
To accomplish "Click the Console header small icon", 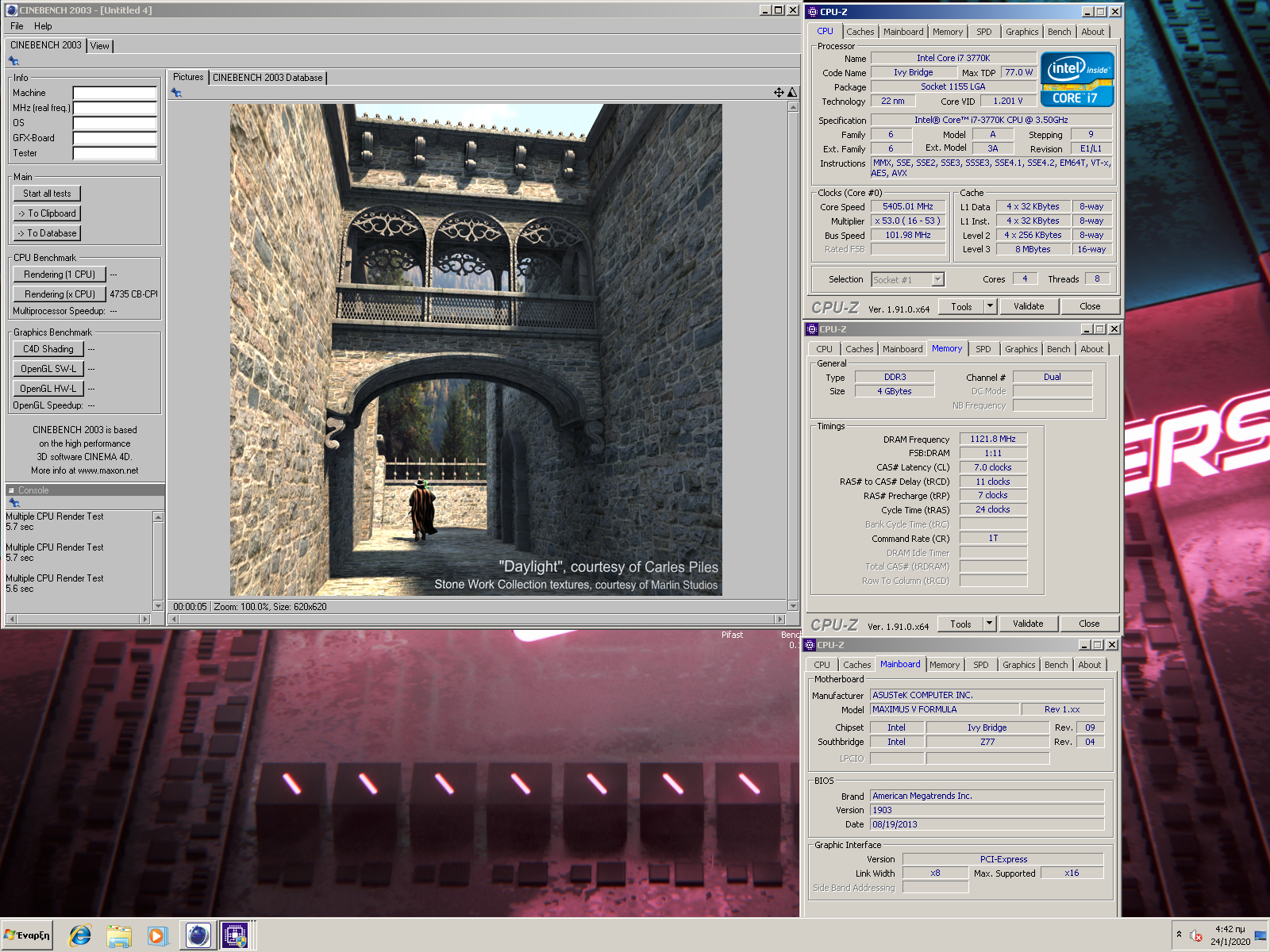I will 11,490.
